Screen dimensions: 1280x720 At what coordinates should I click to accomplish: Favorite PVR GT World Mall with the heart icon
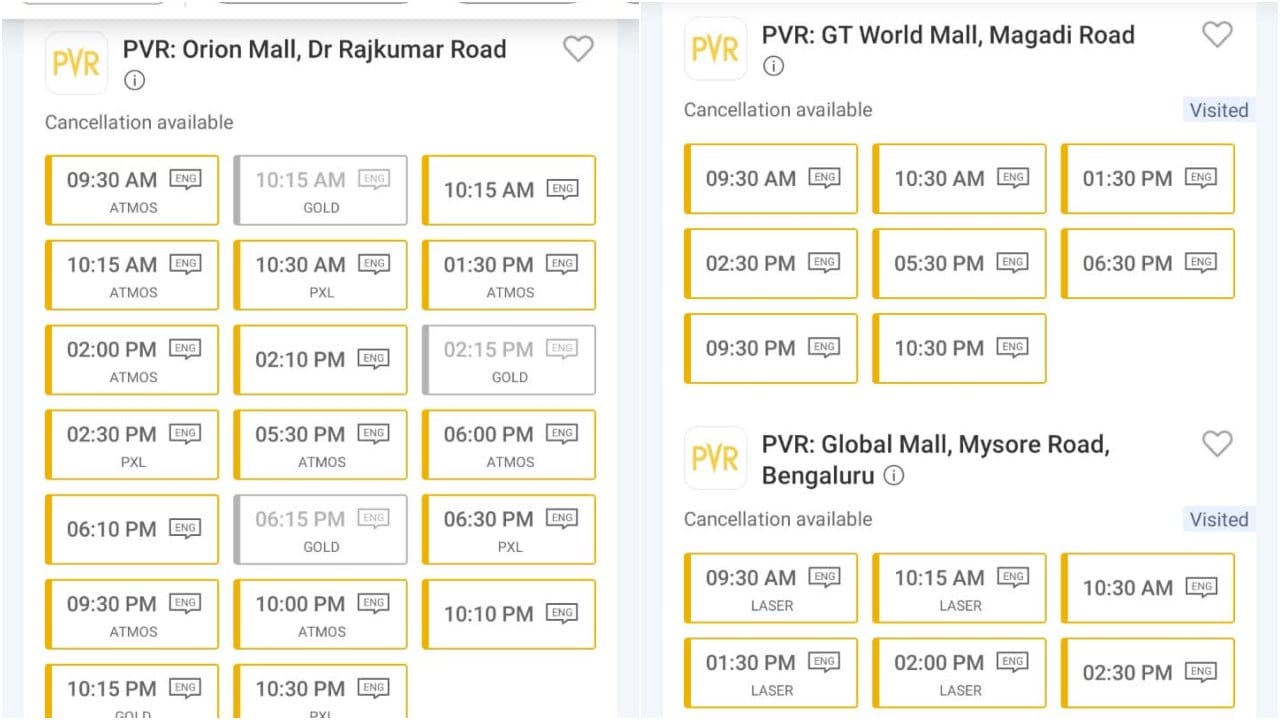[1217, 35]
